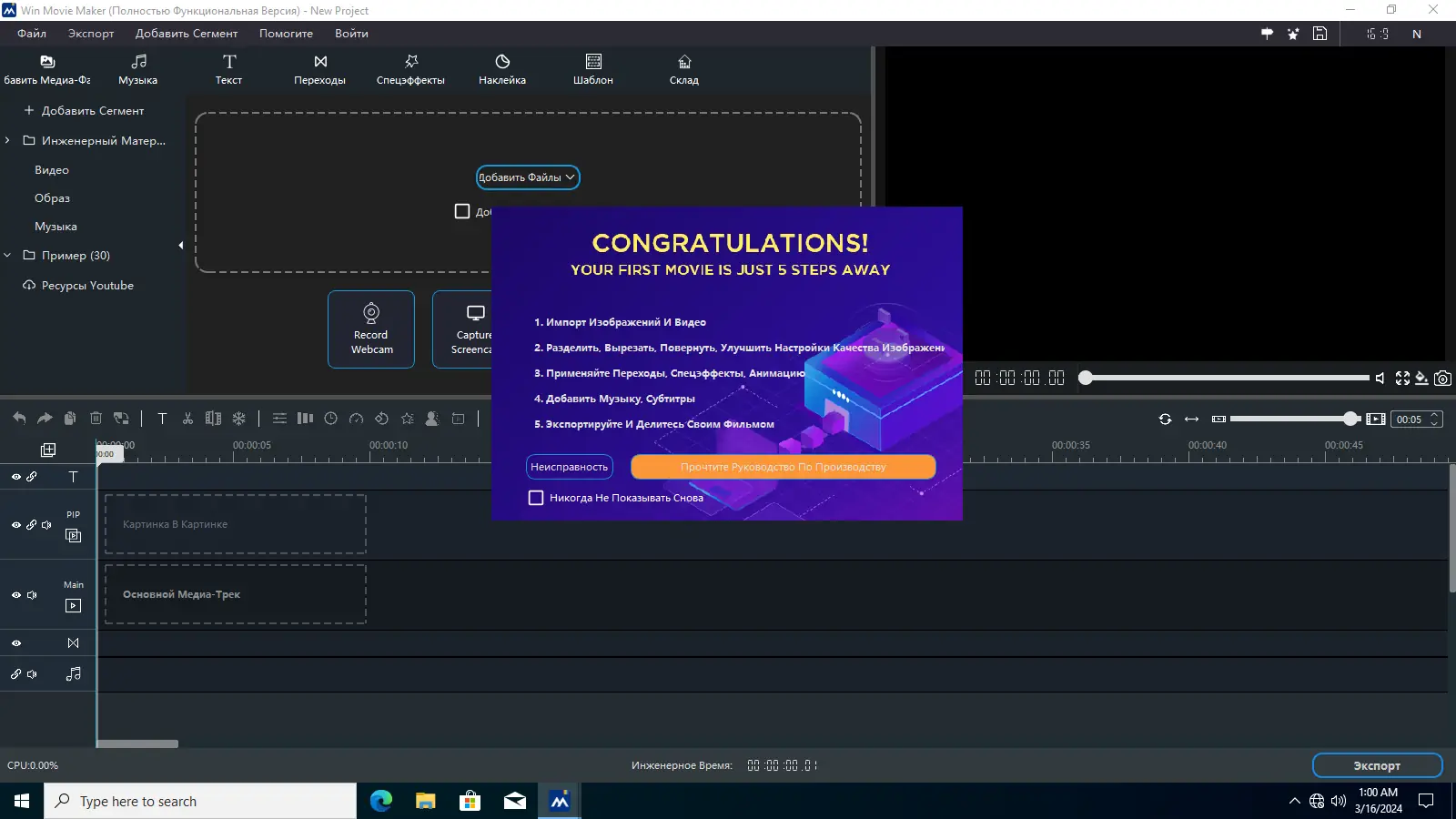Open the Помогите menu

[286, 34]
